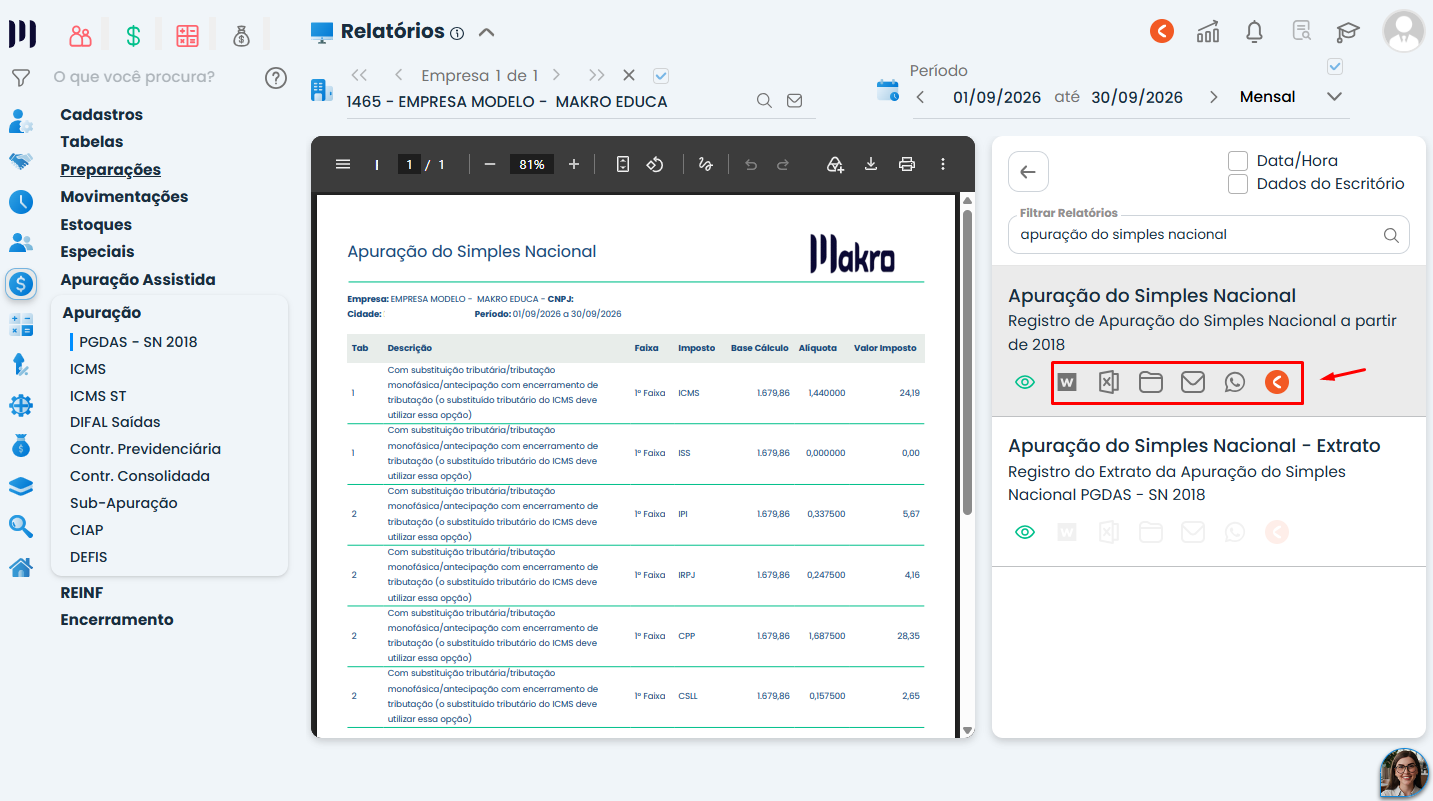The image size is (1433, 801).
Task: Open the graduation cap training icon
Action: 1348,32
